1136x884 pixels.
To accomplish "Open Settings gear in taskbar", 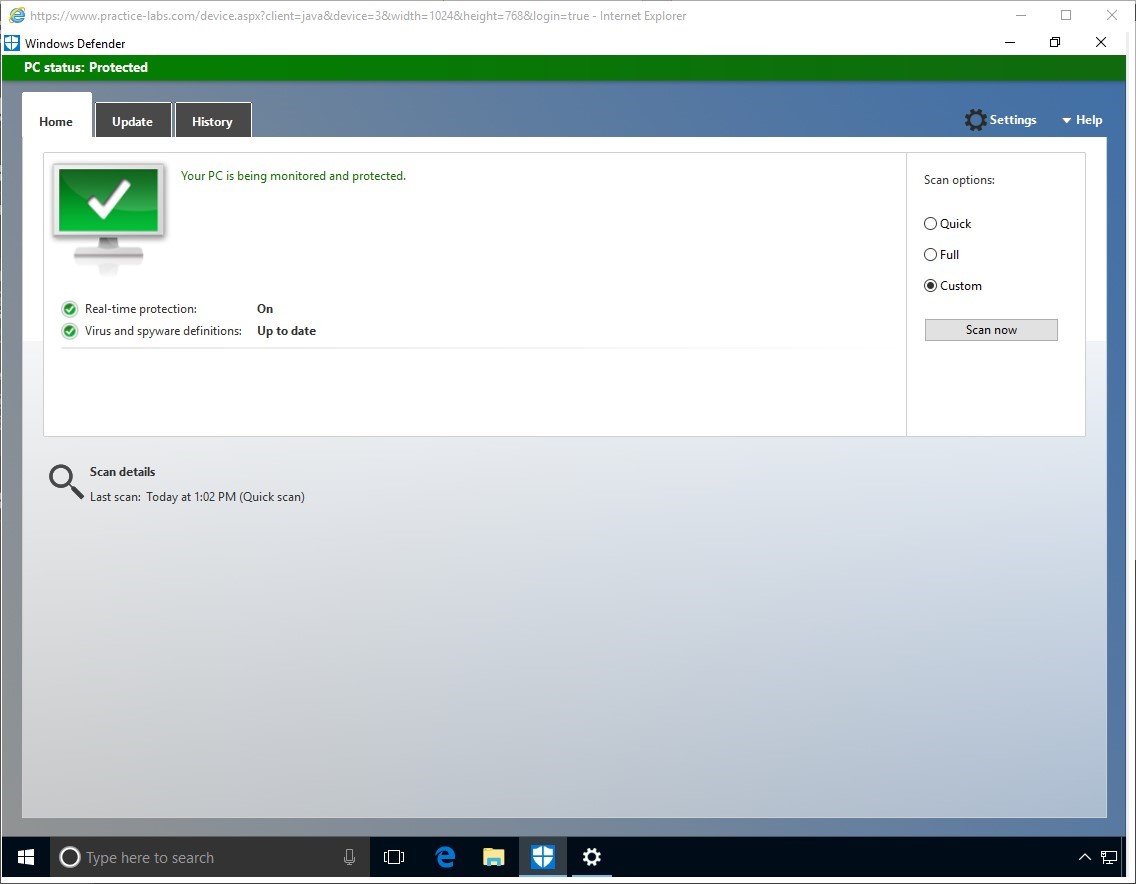I will pos(592,857).
